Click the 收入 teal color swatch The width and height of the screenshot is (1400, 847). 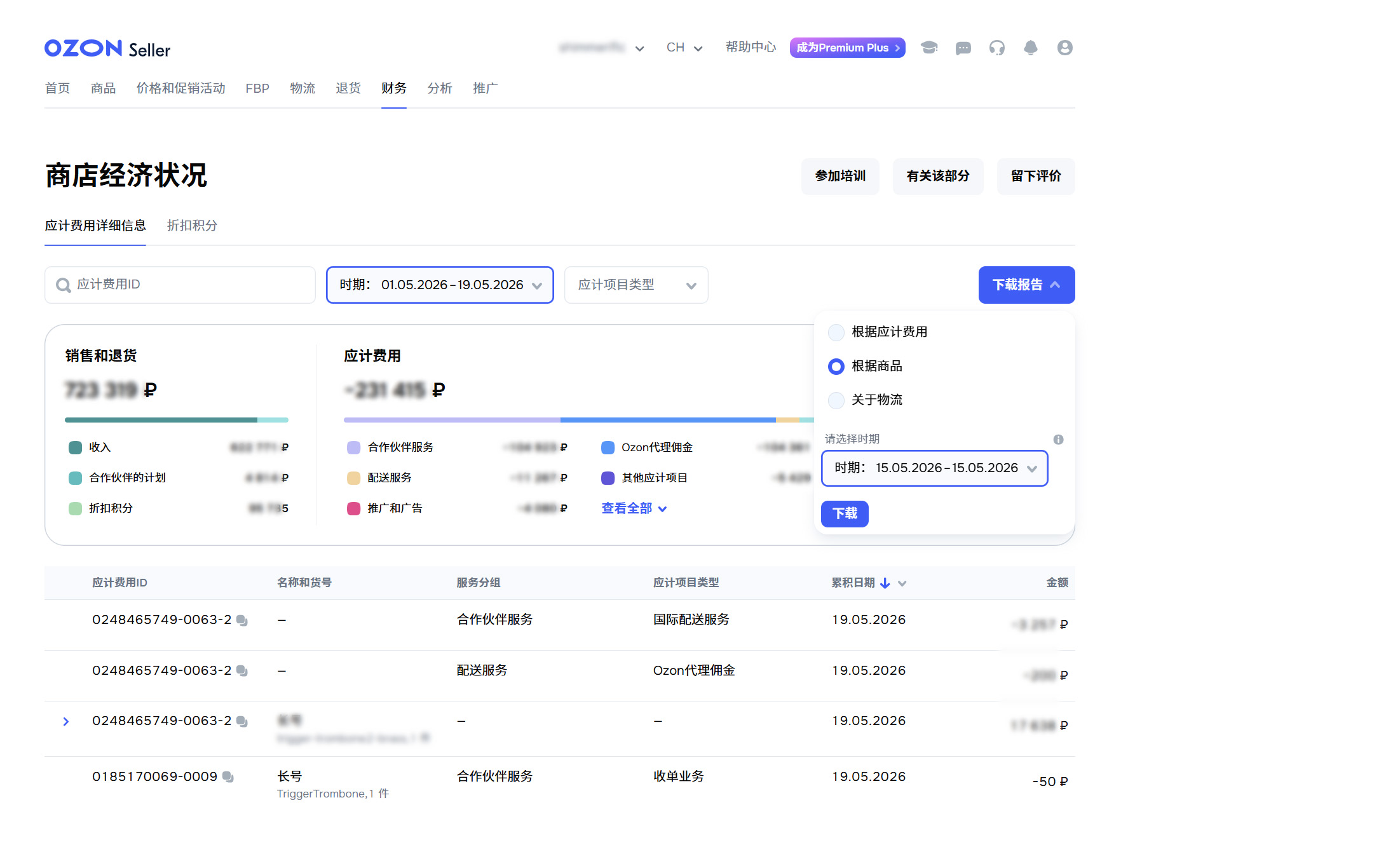pyautogui.click(x=75, y=447)
